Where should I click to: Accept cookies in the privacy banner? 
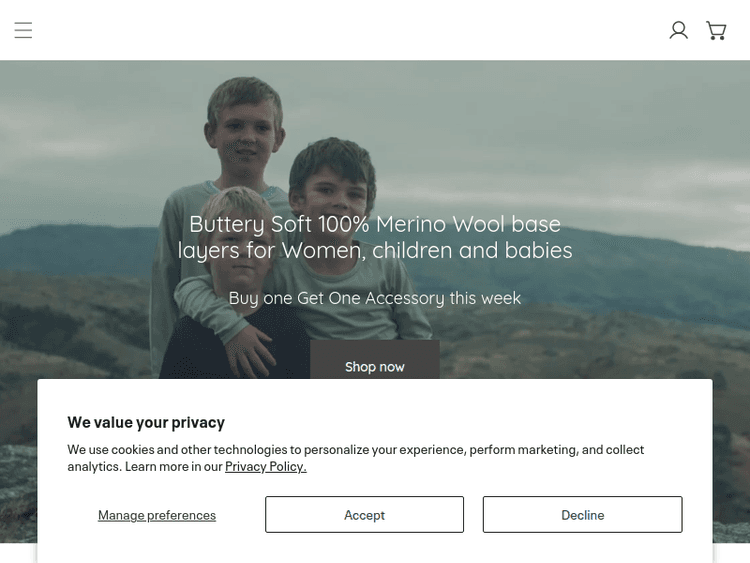pos(364,515)
